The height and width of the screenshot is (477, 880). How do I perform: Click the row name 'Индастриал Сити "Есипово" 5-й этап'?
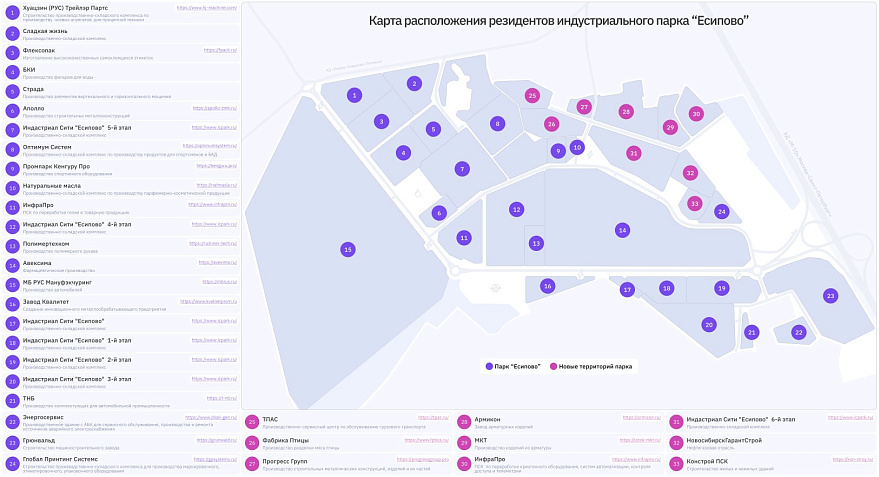click(x=77, y=128)
